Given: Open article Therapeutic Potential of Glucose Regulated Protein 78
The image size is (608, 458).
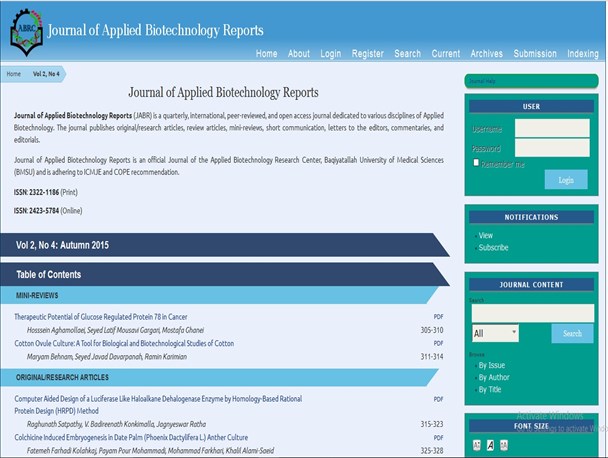Looking at the screenshot, I should [x=101, y=317].
